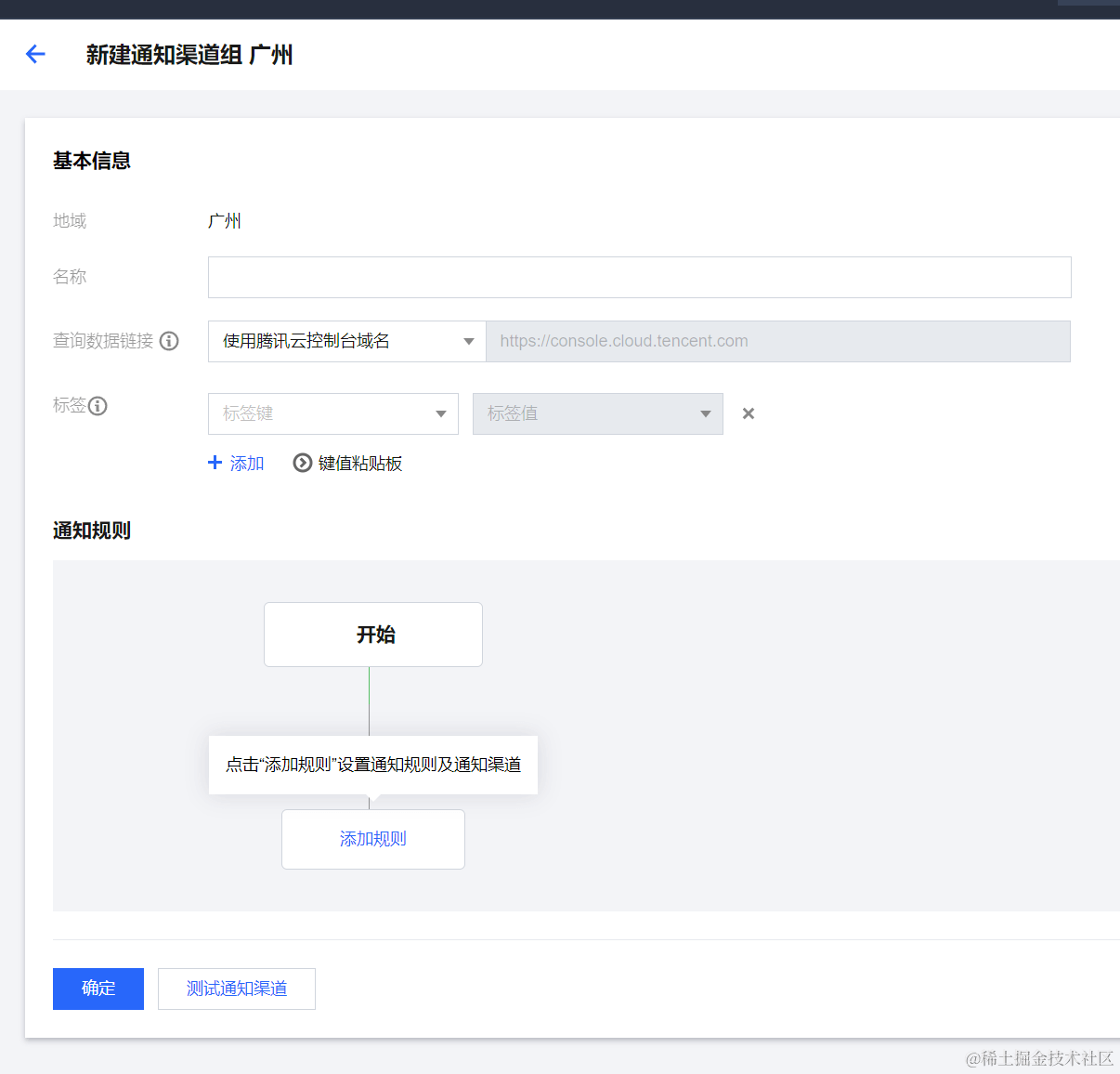Expand the 标签键 tag key dropdown

332,413
